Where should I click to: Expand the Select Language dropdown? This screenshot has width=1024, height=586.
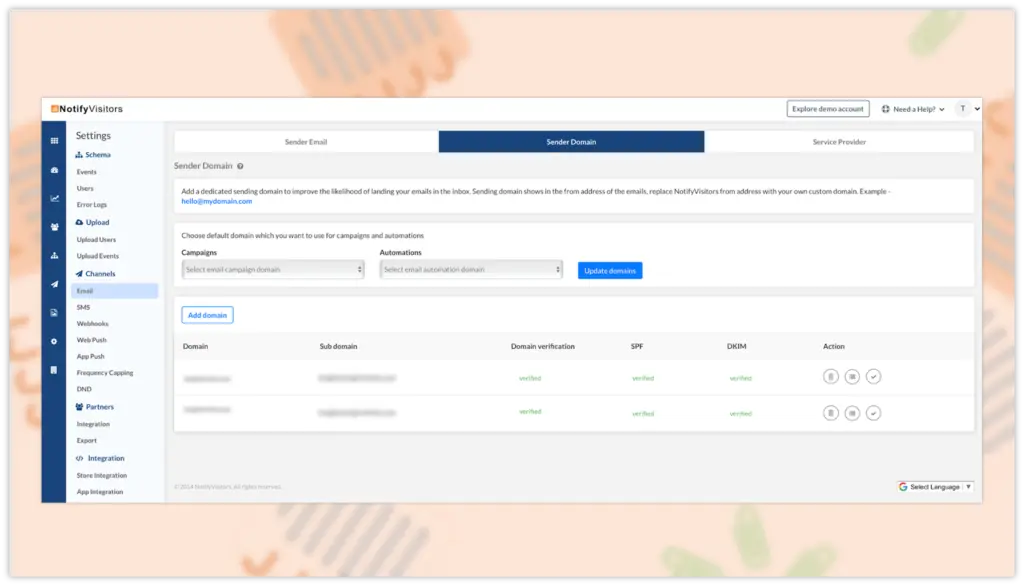click(935, 487)
